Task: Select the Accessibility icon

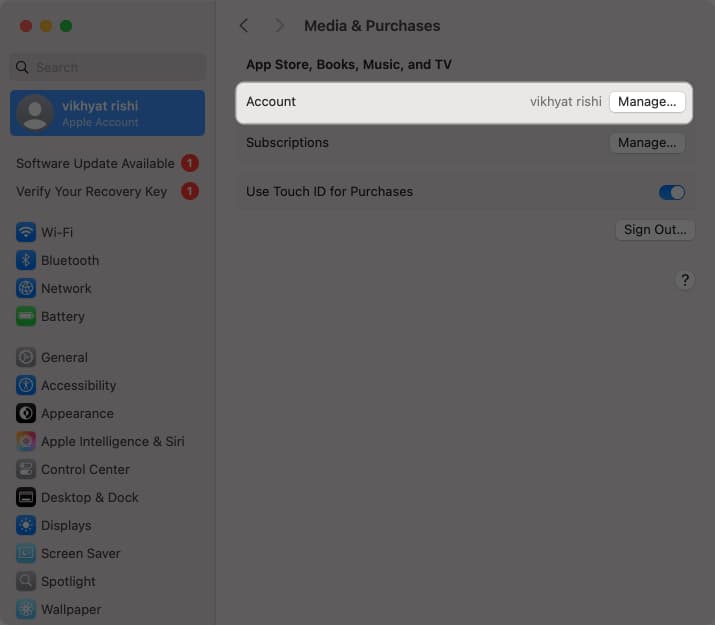Action: point(26,385)
